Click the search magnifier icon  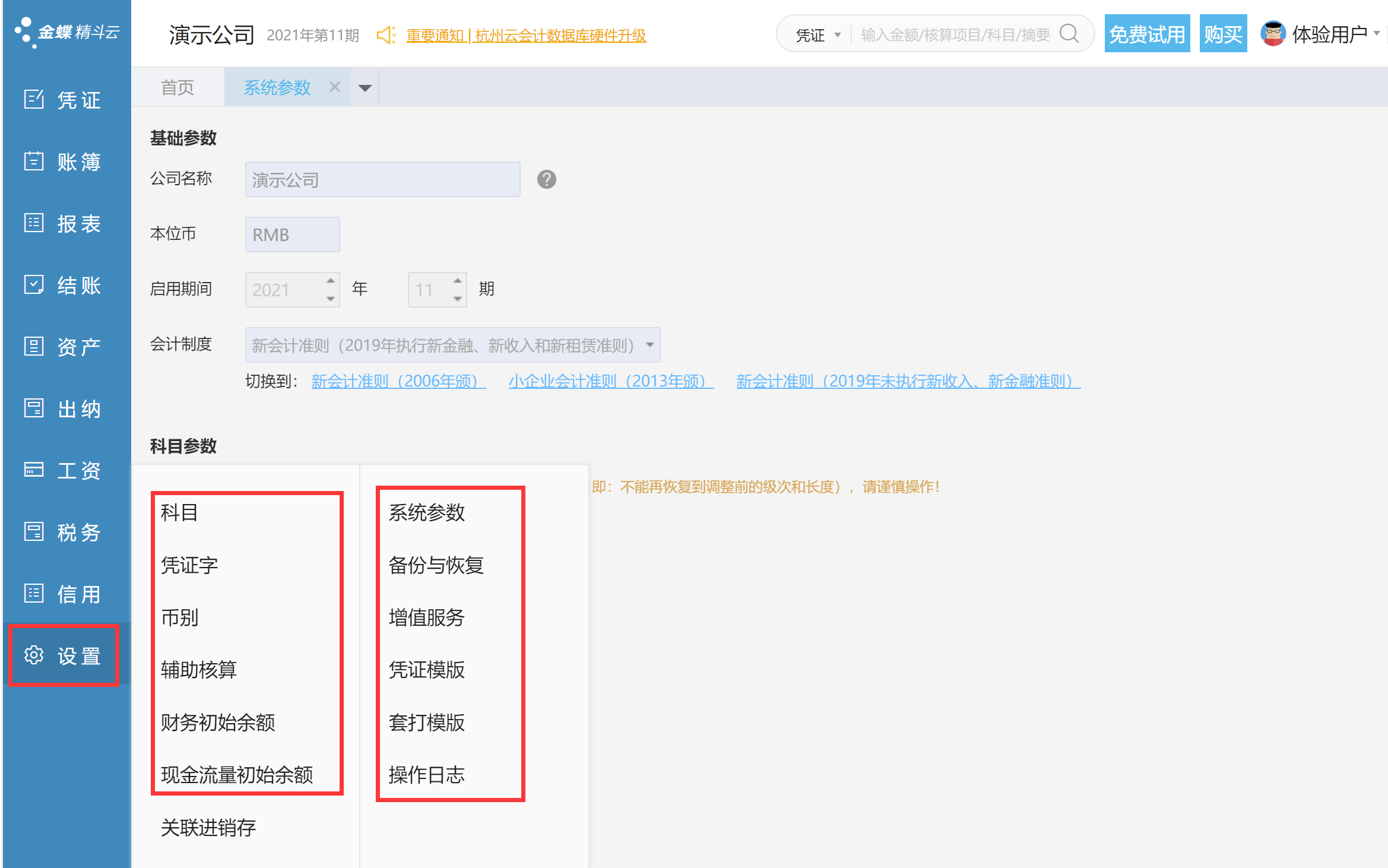tap(1069, 34)
